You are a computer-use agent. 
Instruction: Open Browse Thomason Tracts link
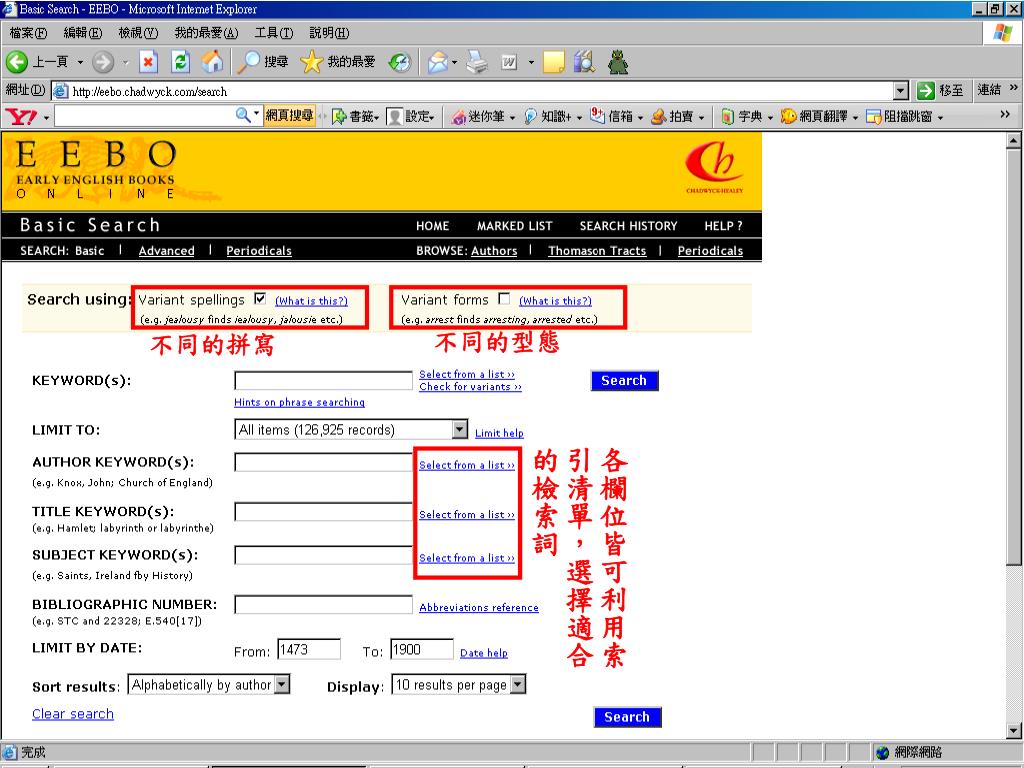point(598,251)
